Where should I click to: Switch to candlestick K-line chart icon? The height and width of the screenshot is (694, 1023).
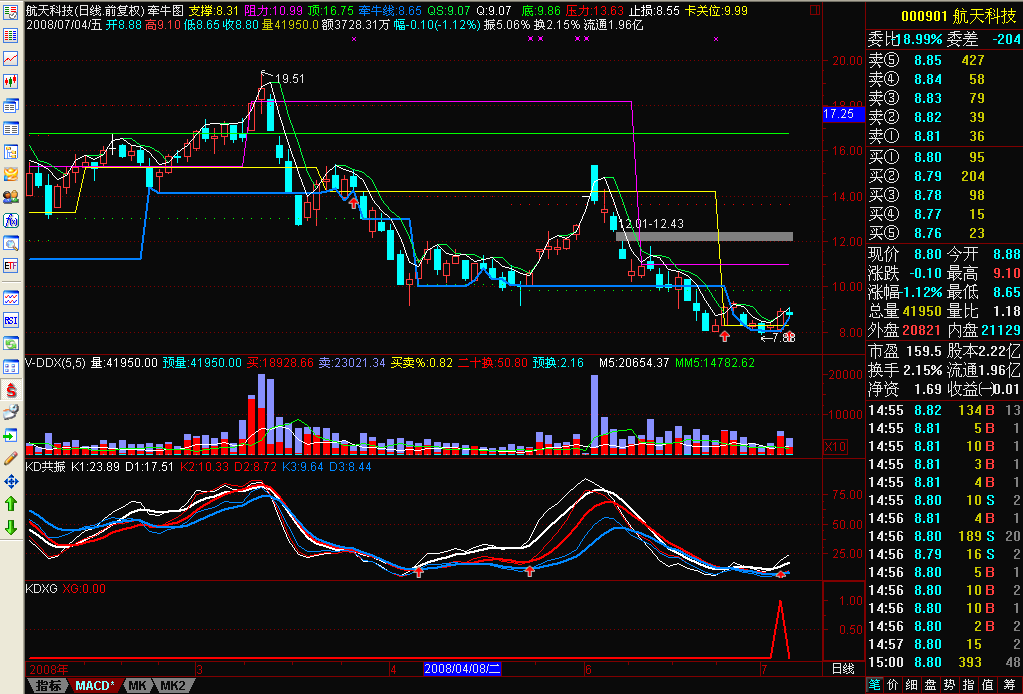(10, 82)
